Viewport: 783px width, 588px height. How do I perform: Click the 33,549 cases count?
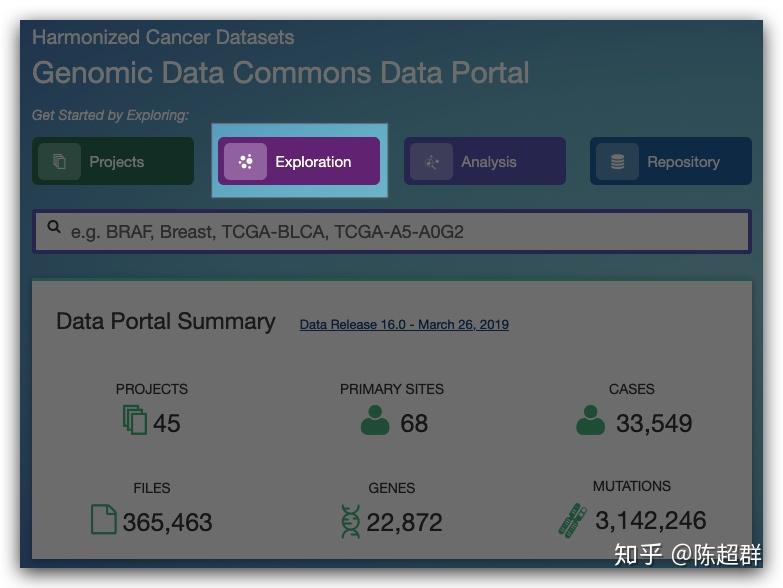pos(654,423)
